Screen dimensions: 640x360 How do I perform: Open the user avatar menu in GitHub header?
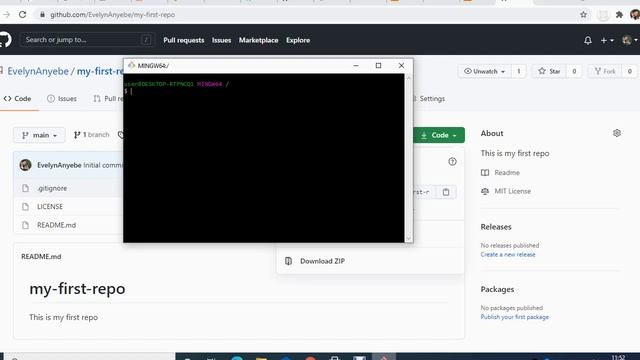point(630,40)
